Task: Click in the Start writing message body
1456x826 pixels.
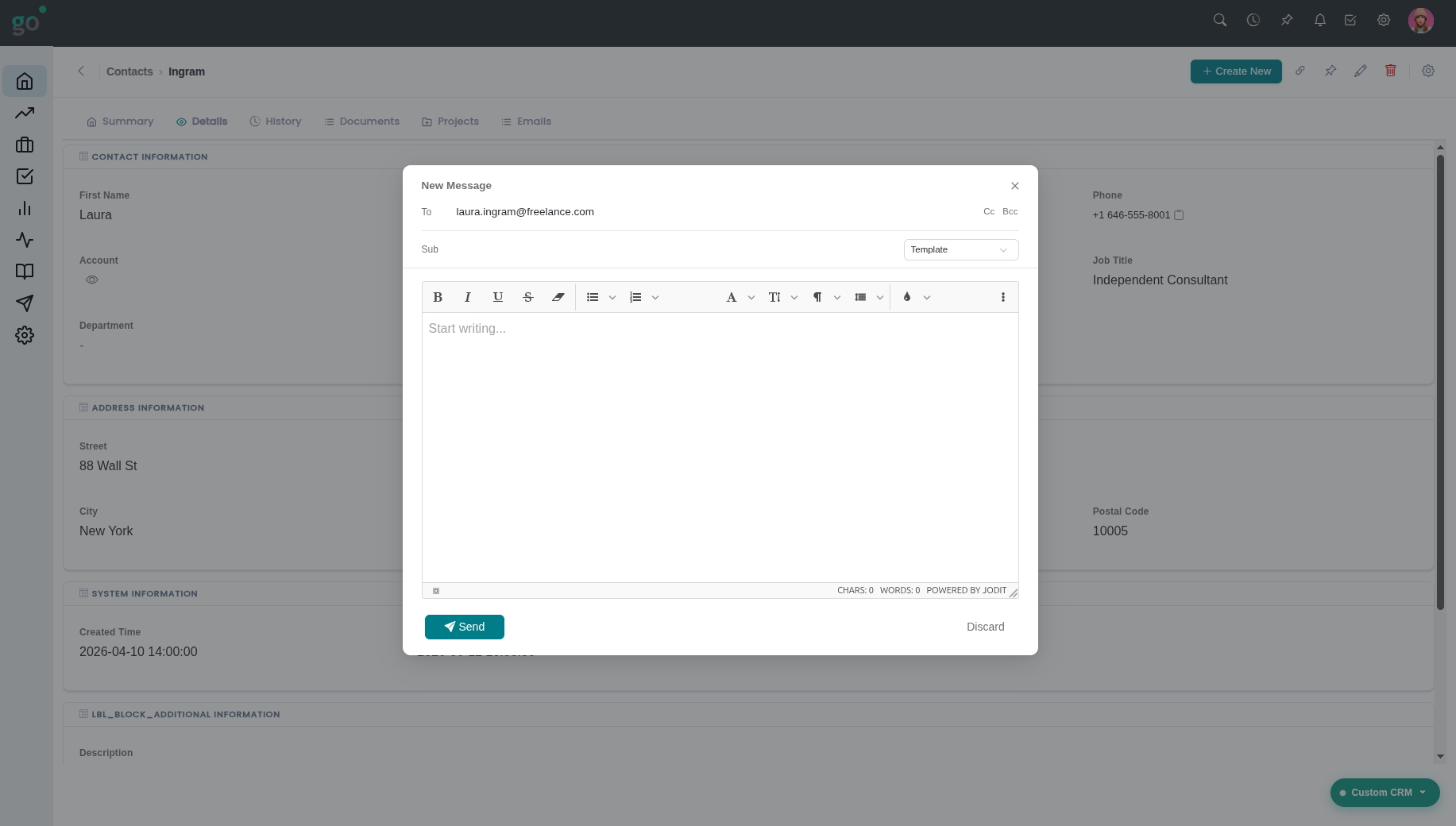Action: (720, 447)
